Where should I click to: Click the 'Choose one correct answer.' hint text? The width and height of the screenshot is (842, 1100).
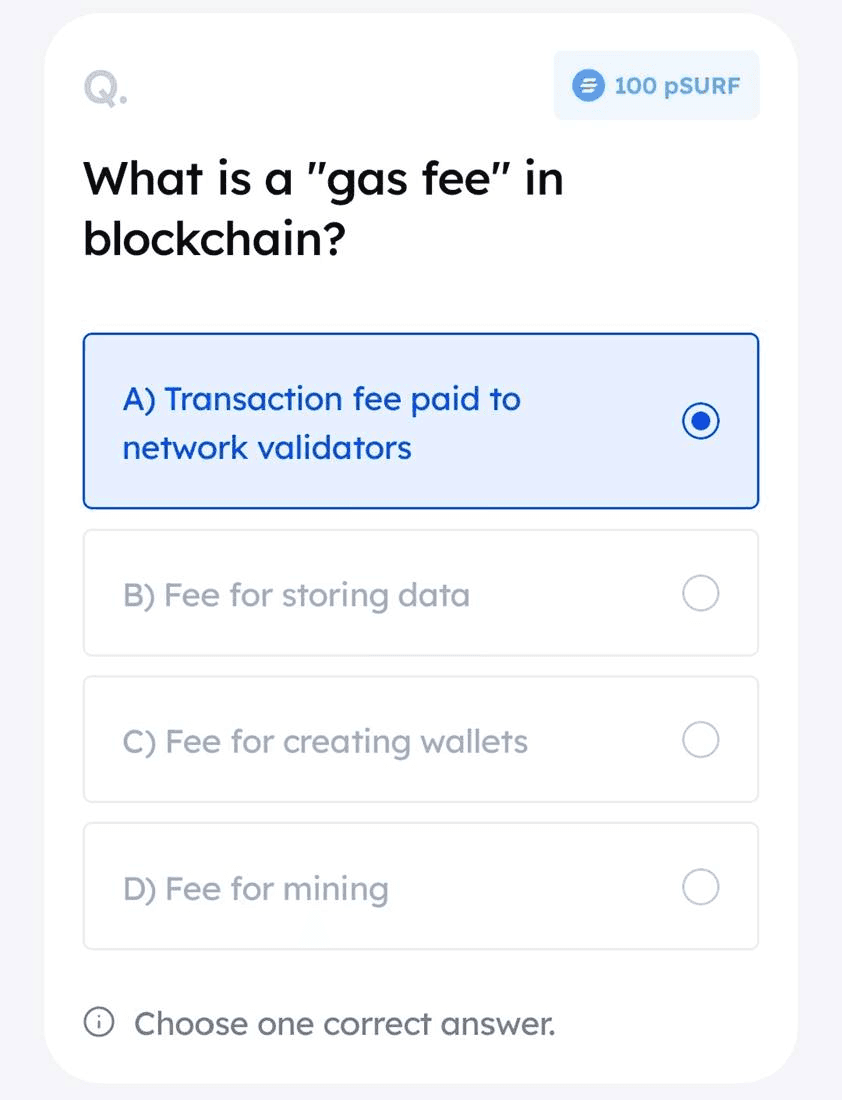coord(345,1024)
